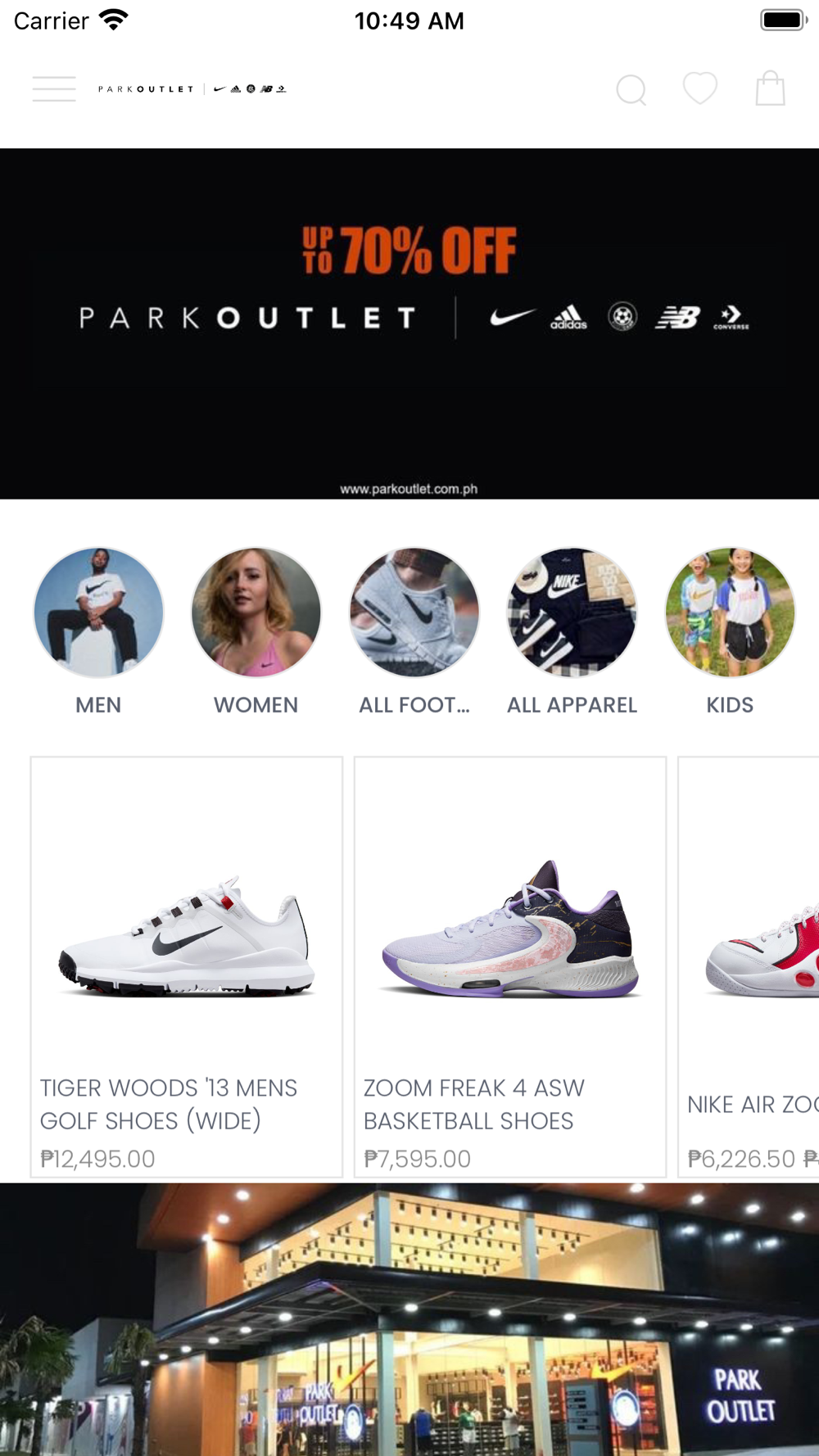Open the Nike Air Zoom product card
The height and width of the screenshot is (1456, 819).
[x=749, y=967]
